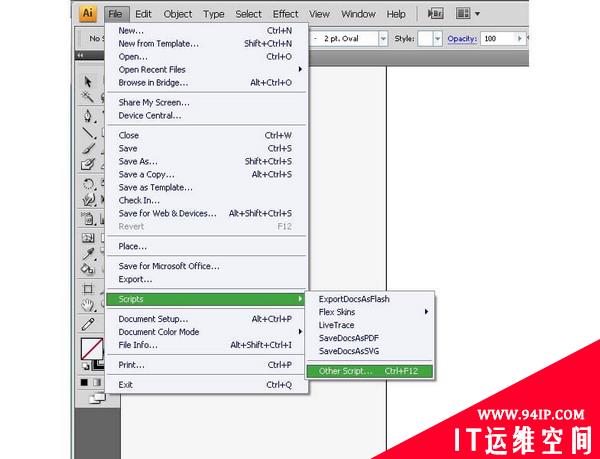600x459 pixels.
Task: Open the Arrange Documents dropdown arrow
Action: coord(478,14)
